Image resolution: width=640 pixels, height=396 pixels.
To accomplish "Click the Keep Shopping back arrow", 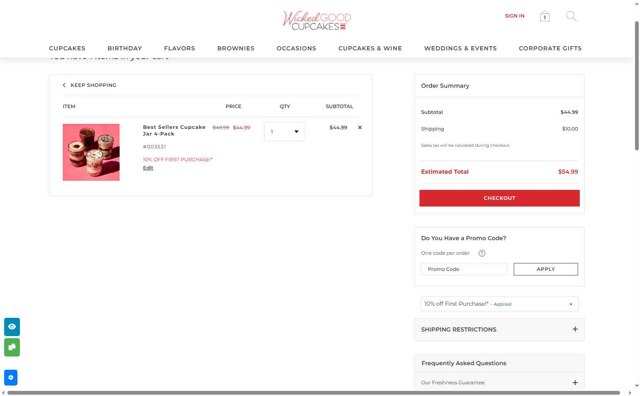I will (64, 85).
